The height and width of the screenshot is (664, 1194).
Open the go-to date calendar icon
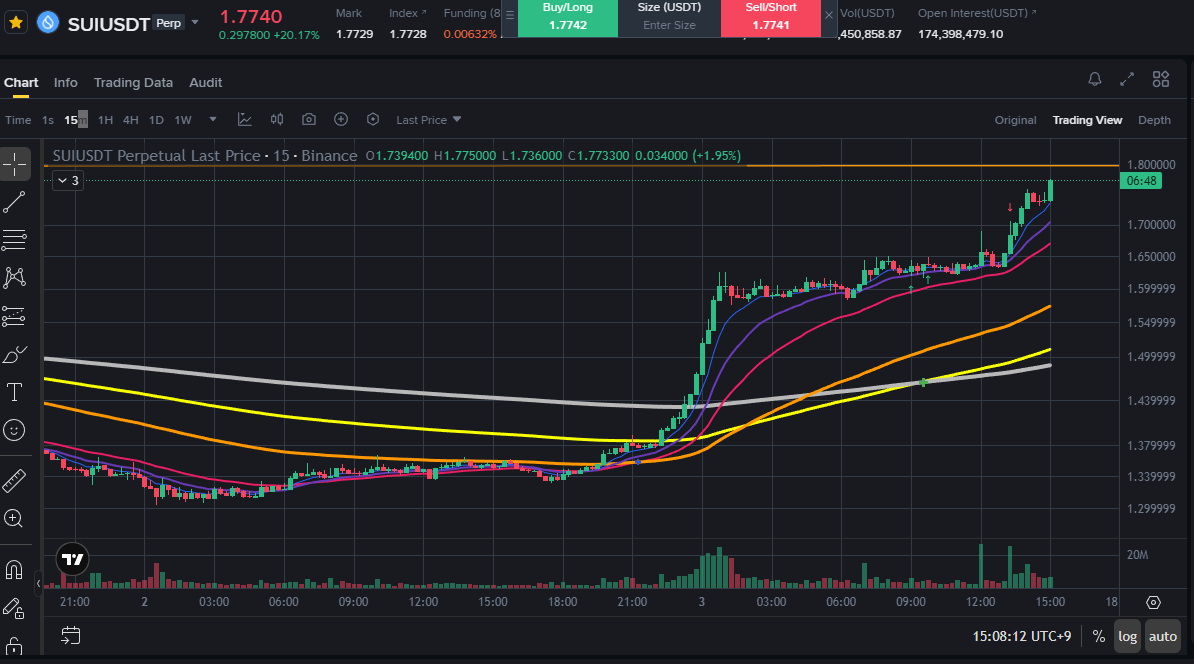[70, 636]
